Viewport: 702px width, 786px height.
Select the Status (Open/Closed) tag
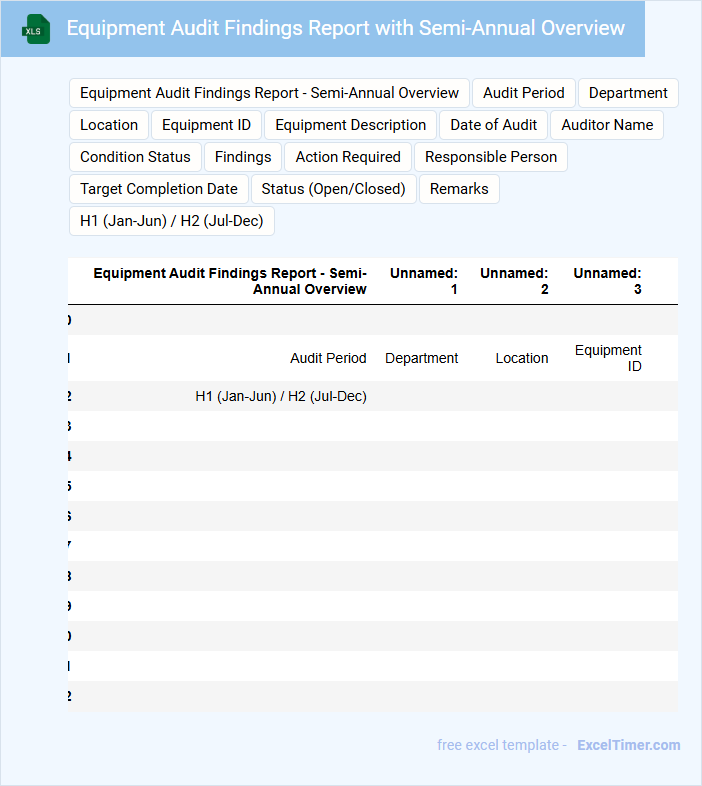tap(333, 189)
